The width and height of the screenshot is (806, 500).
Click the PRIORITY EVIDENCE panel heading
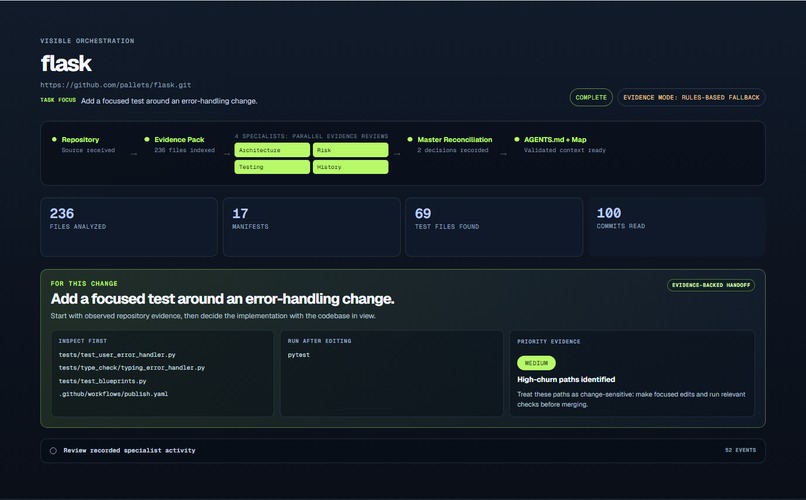click(x=548, y=341)
